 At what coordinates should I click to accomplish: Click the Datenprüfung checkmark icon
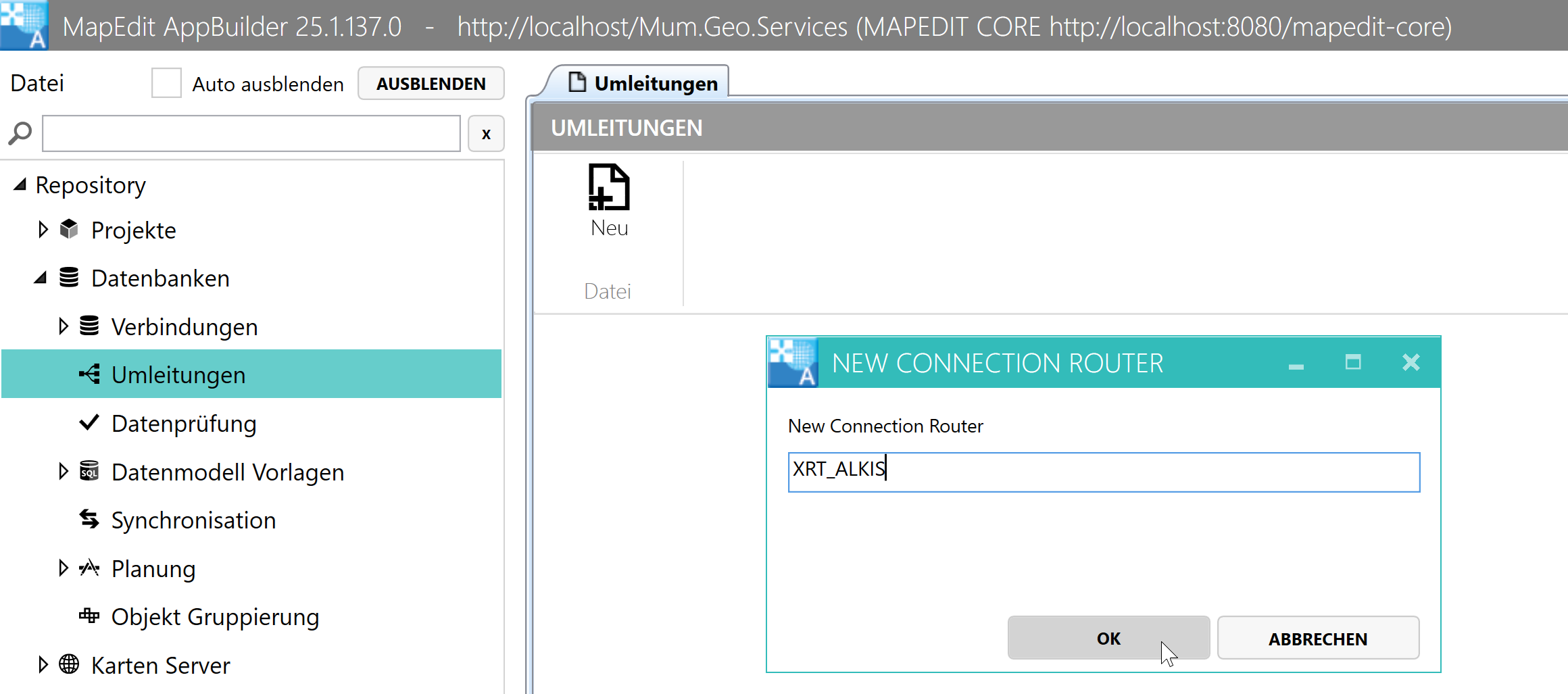click(89, 423)
